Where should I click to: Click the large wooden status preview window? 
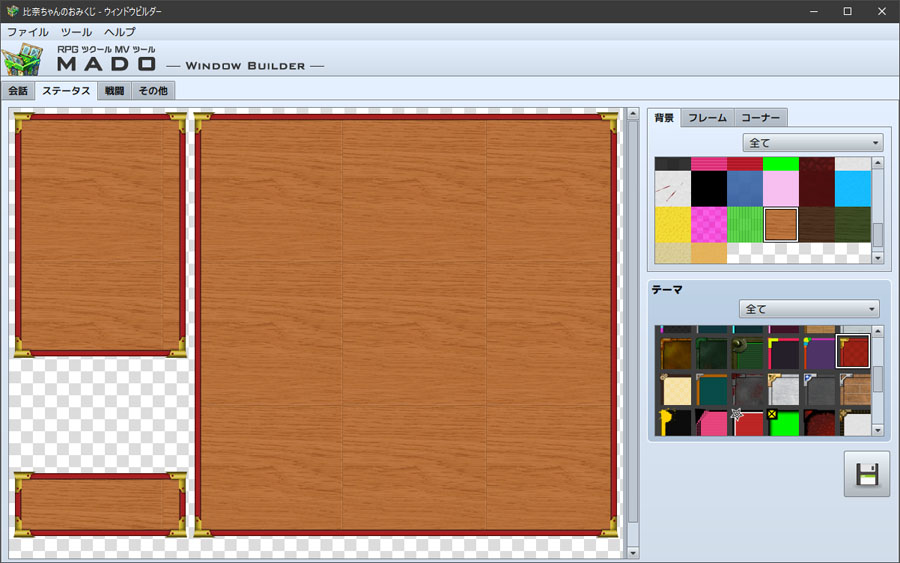click(406, 324)
